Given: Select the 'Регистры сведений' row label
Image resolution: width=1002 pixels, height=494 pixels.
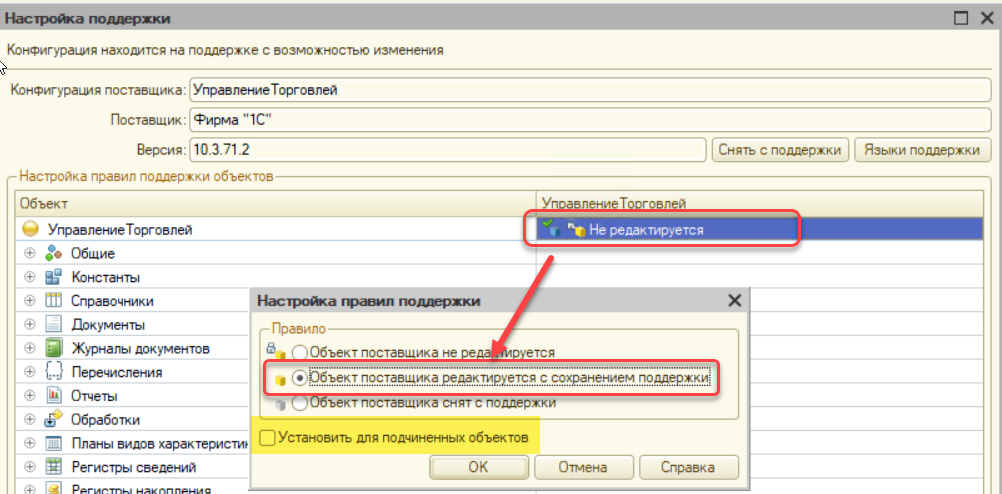Looking at the screenshot, I should tap(134, 467).
